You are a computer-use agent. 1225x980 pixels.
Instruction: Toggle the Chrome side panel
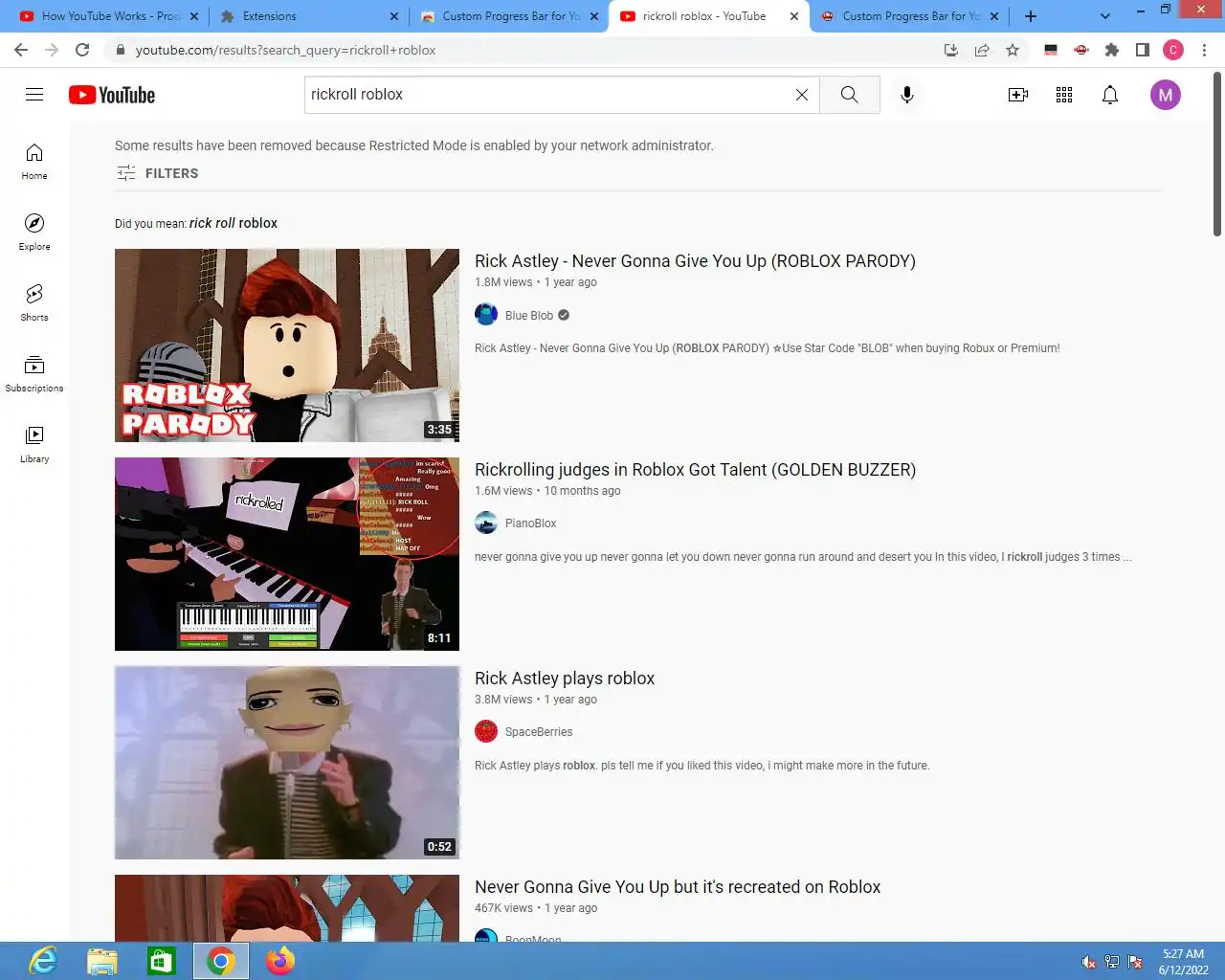tap(1143, 50)
